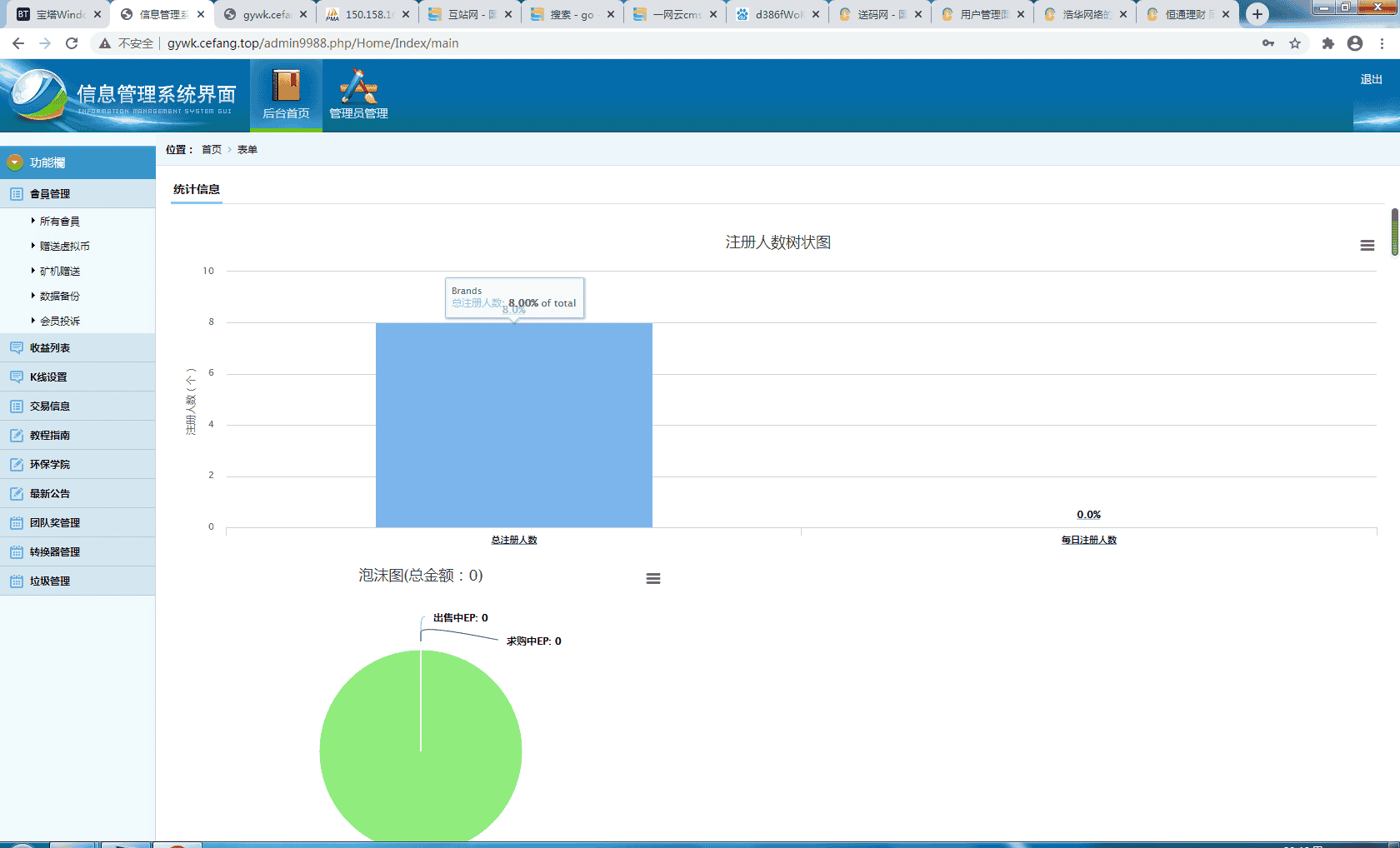Reload the page with refresh icon
This screenshot has width=1400, height=848.
(72, 43)
